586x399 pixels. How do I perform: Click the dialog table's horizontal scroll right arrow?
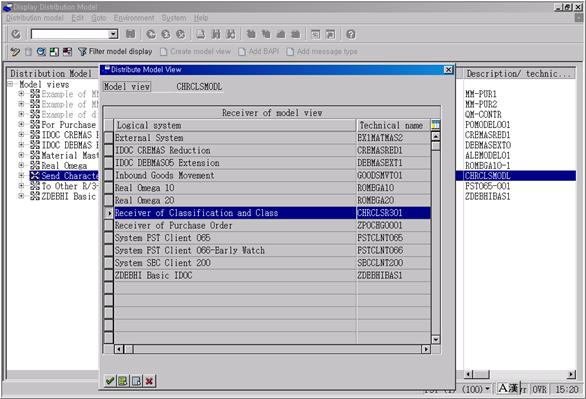[426, 349]
